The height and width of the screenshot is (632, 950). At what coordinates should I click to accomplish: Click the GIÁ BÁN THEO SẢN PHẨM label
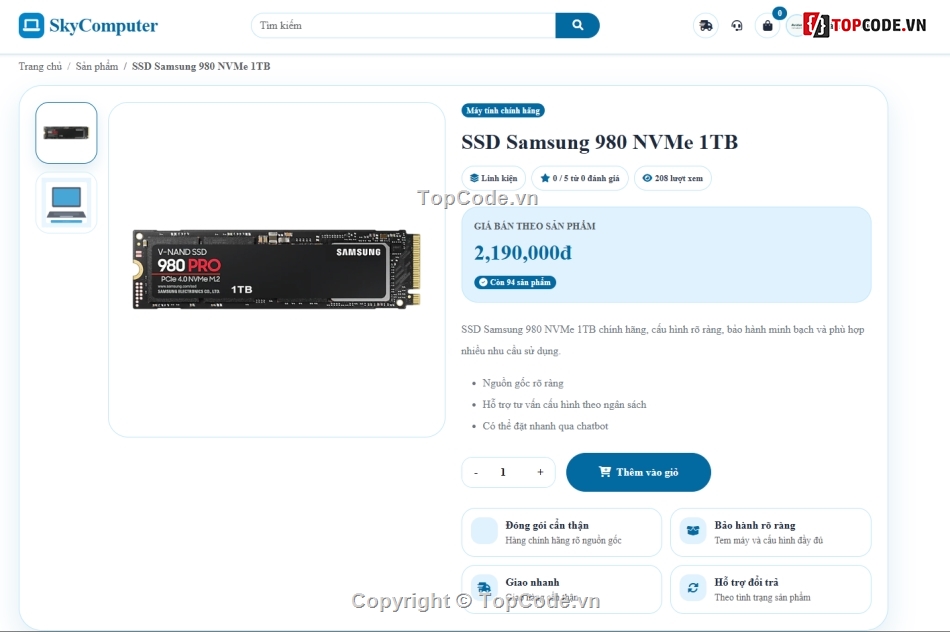point(535,226)
